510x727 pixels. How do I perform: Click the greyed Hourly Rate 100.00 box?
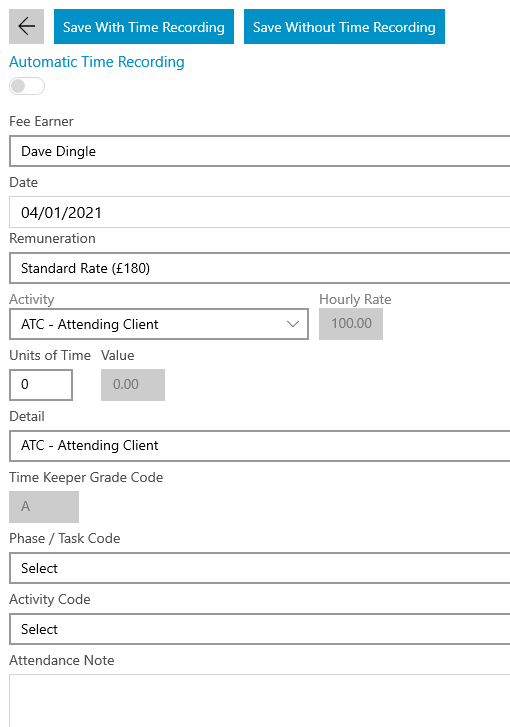(x=351, y=323)
